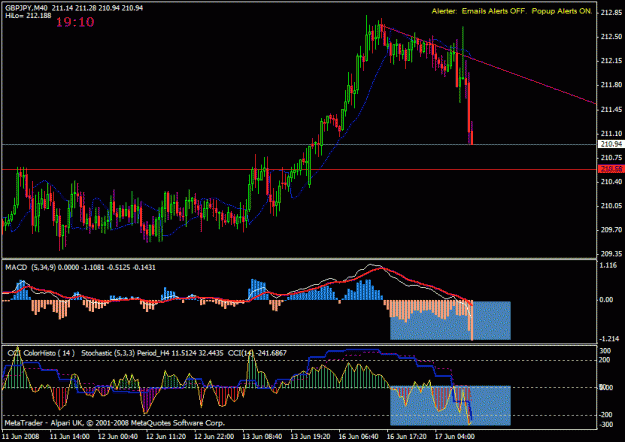Screen dimensions: 625x442
Task: Click the 211.10 price axis label
Action: (x=611, y=134)
